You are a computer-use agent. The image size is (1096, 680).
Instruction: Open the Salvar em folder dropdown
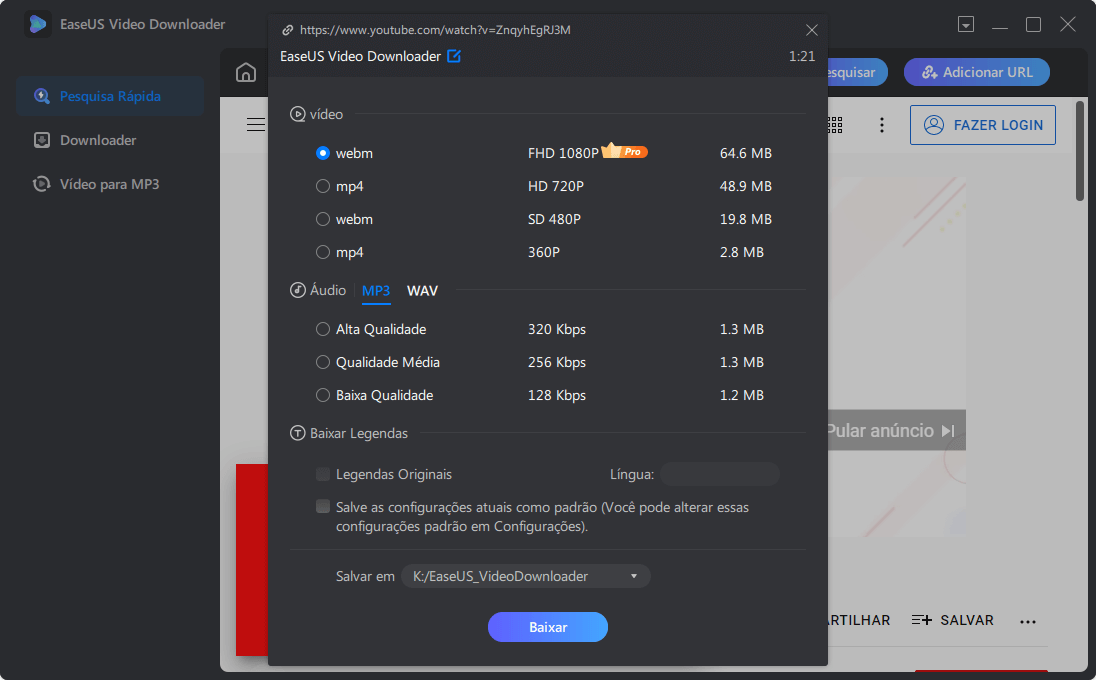pyautogui.click(x=526, y=576)
